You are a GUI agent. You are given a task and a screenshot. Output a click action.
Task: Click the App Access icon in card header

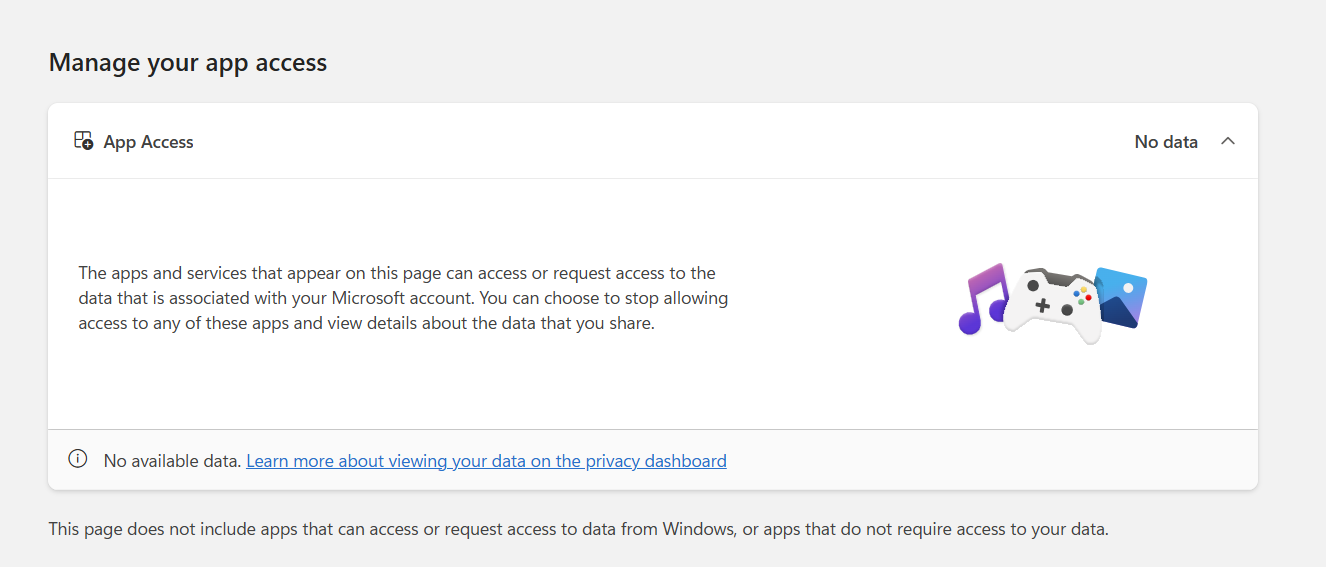pos(83,141)
